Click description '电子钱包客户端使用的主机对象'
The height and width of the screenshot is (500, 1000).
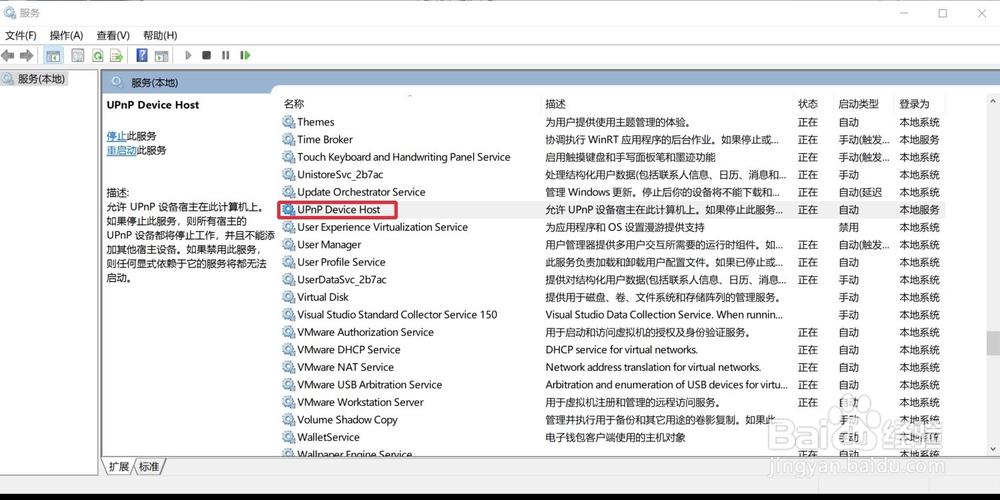615,438
